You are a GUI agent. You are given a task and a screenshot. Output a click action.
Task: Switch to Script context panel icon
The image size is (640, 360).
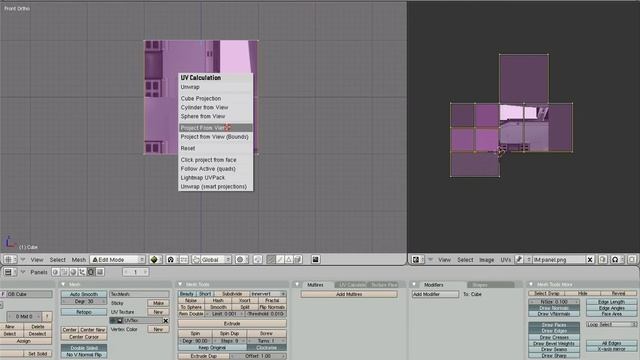tap(64, 272)
